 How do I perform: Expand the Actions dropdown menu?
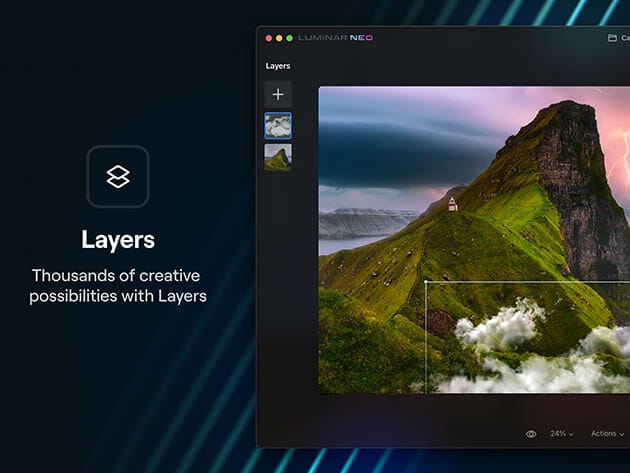click(x=607, y=434)
